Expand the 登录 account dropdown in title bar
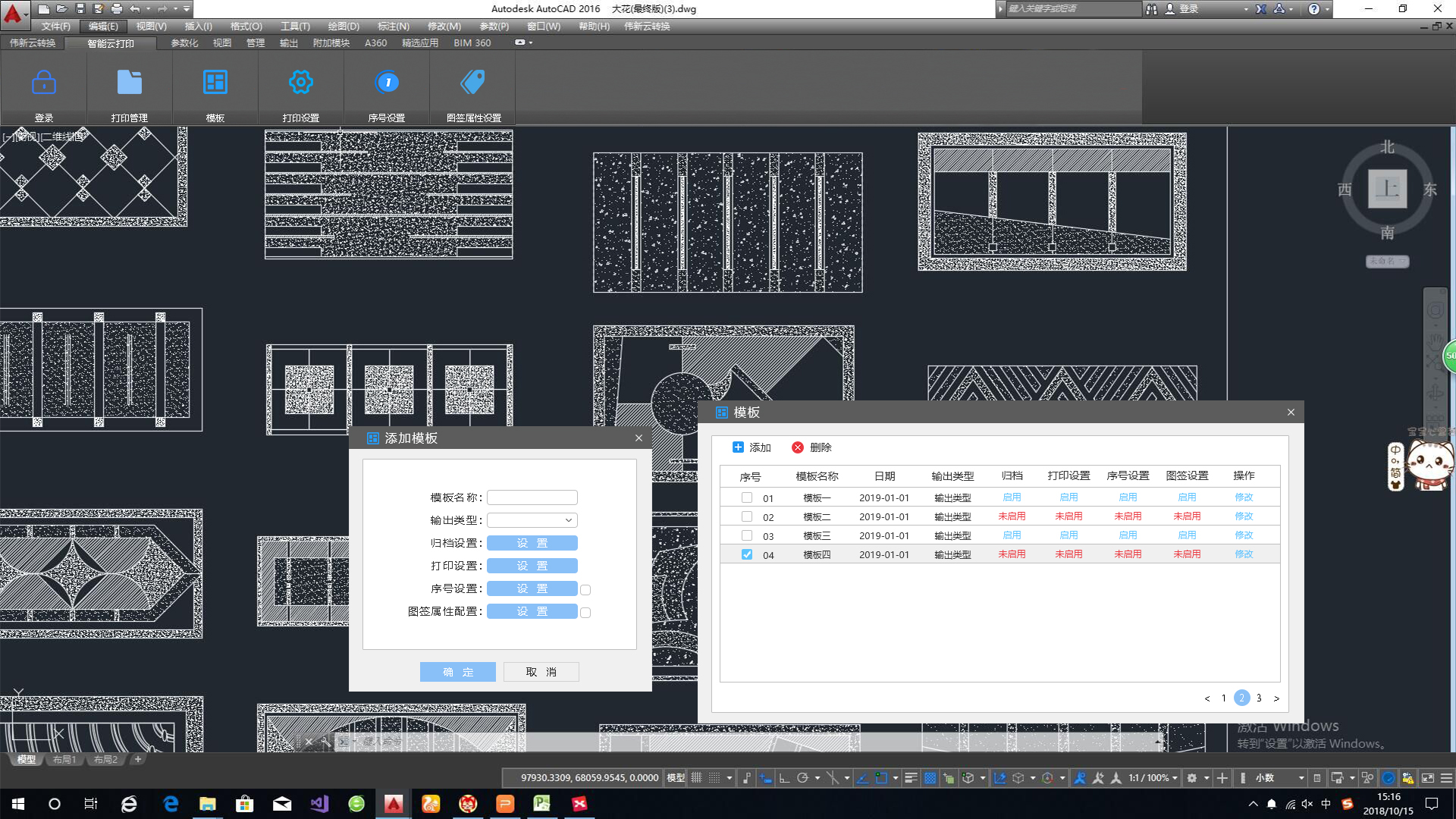The image size is (1456, 819). coord(1246,9)
